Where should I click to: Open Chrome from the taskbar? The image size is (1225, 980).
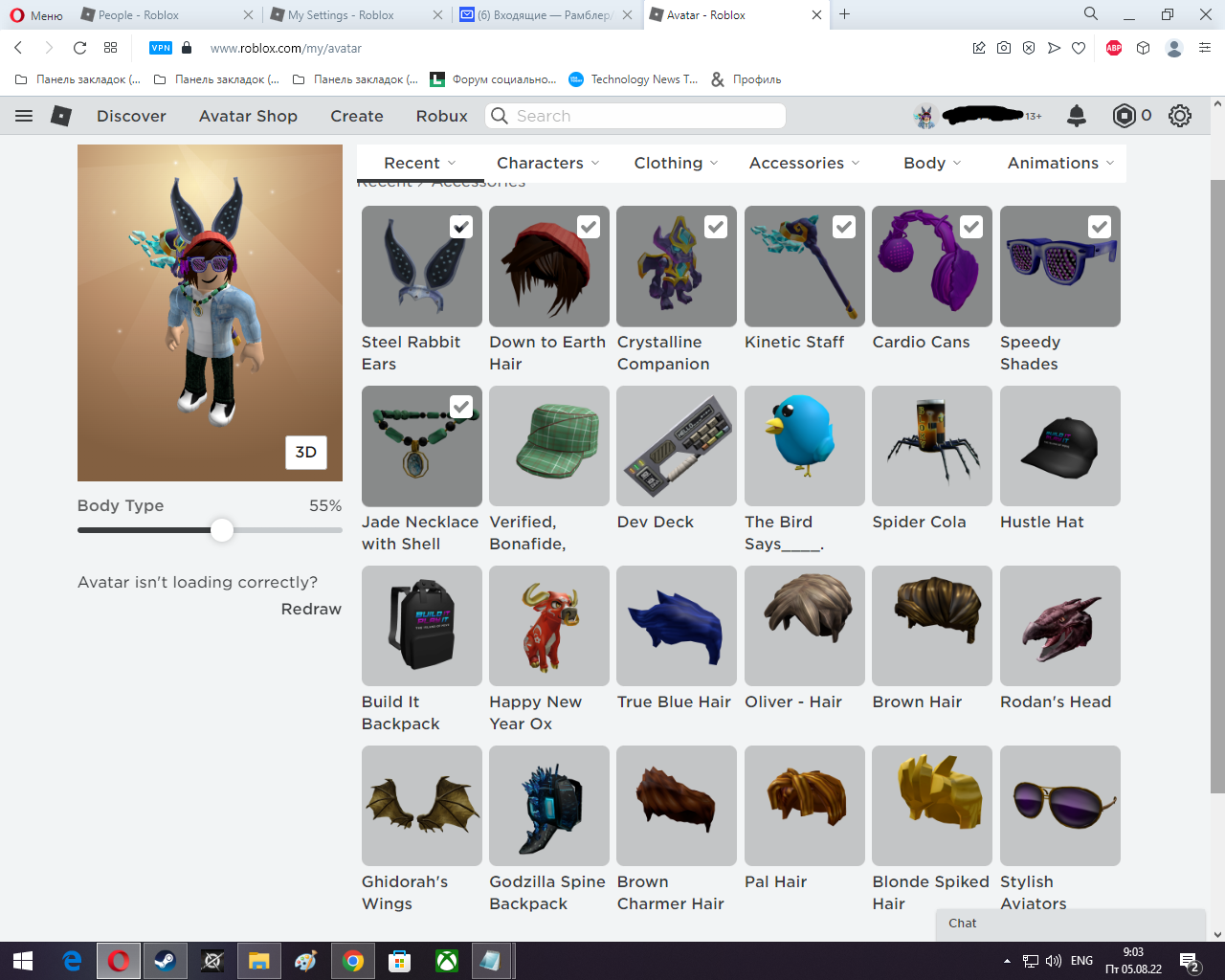353,961
